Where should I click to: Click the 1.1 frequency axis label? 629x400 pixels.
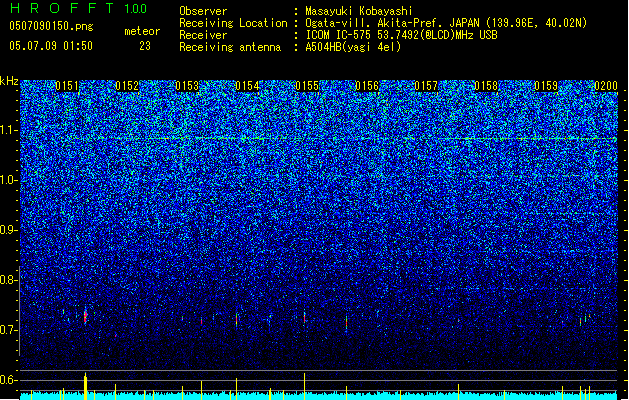[x=8, y=130]
